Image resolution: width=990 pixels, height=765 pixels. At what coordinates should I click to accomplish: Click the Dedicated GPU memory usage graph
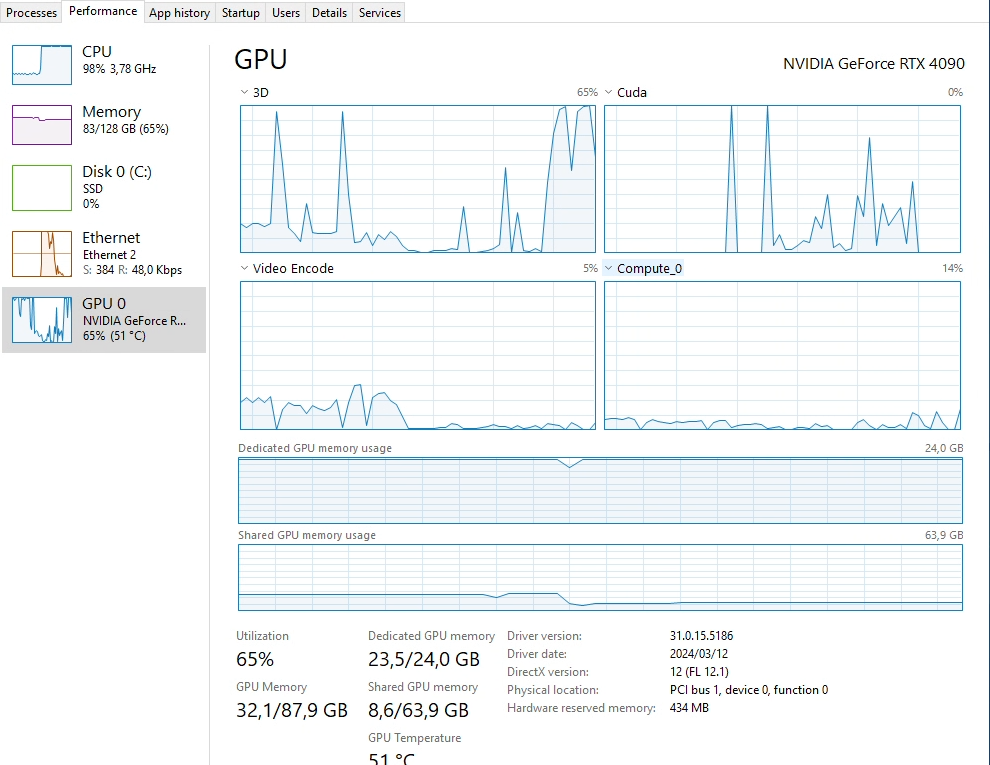tap(600, 490)
